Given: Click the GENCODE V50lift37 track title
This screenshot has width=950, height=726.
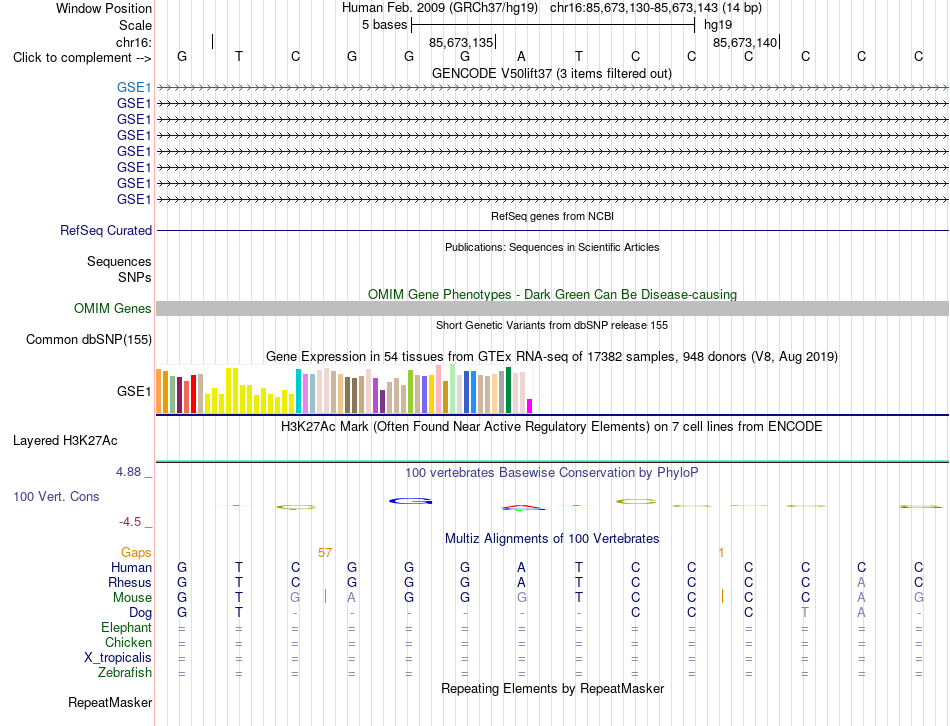Looking at the screenshot, I should 552,73.
